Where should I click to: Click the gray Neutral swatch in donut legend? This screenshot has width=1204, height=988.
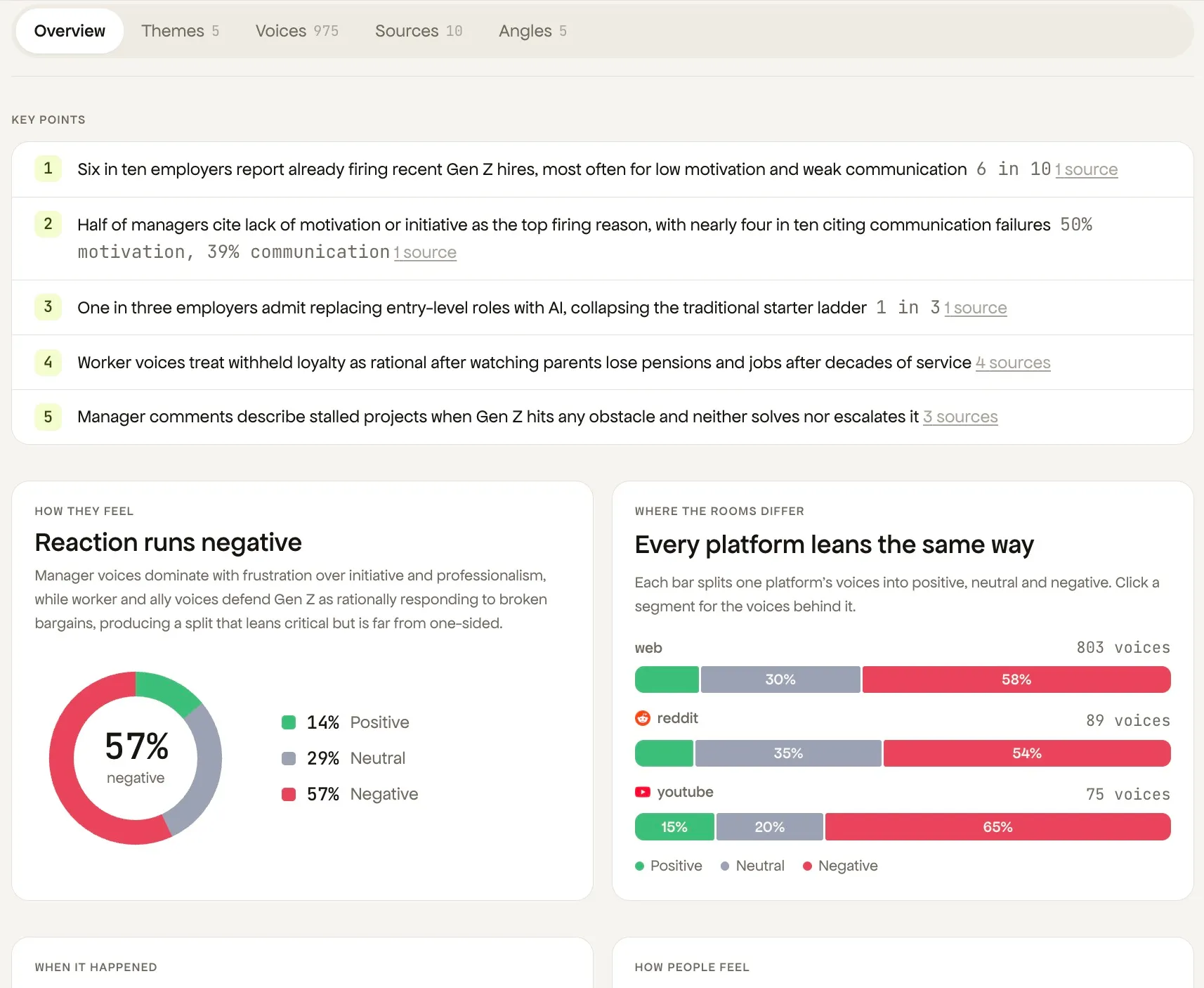pyautogui.click(x=289, y=758)
